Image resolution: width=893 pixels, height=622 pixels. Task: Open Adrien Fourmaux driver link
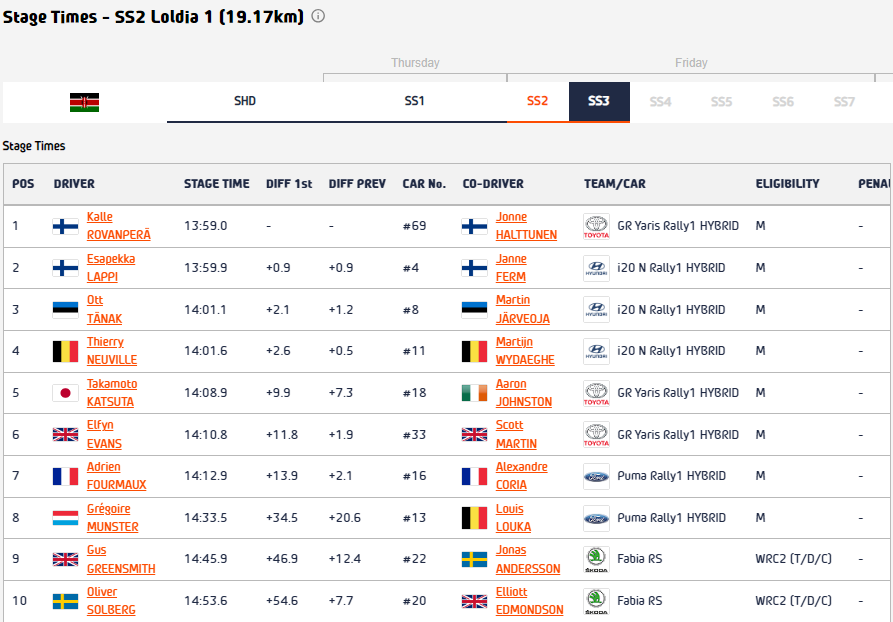click(x=116, y=476)
